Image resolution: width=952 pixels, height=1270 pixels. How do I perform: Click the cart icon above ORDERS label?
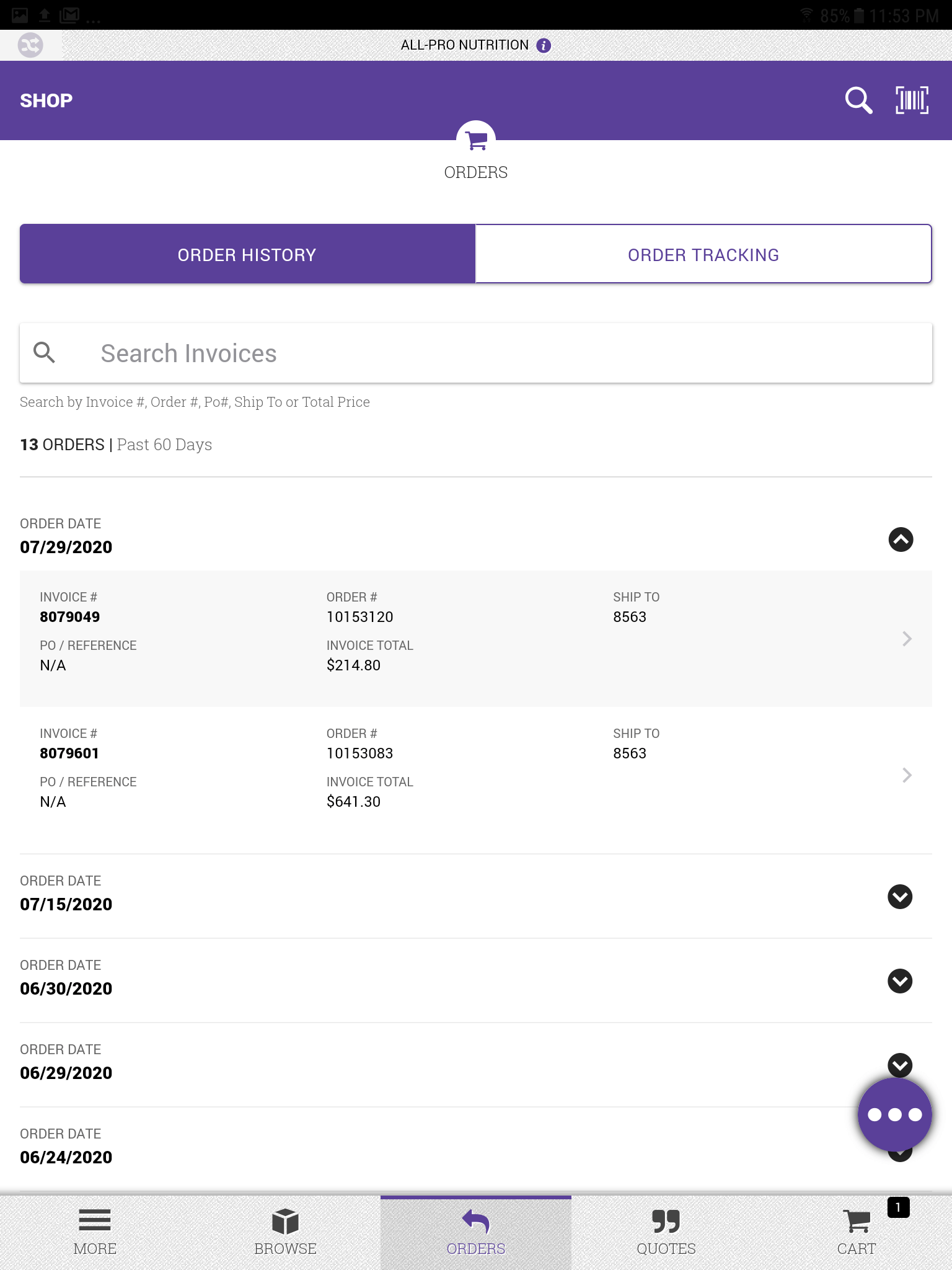click(475, 141)
